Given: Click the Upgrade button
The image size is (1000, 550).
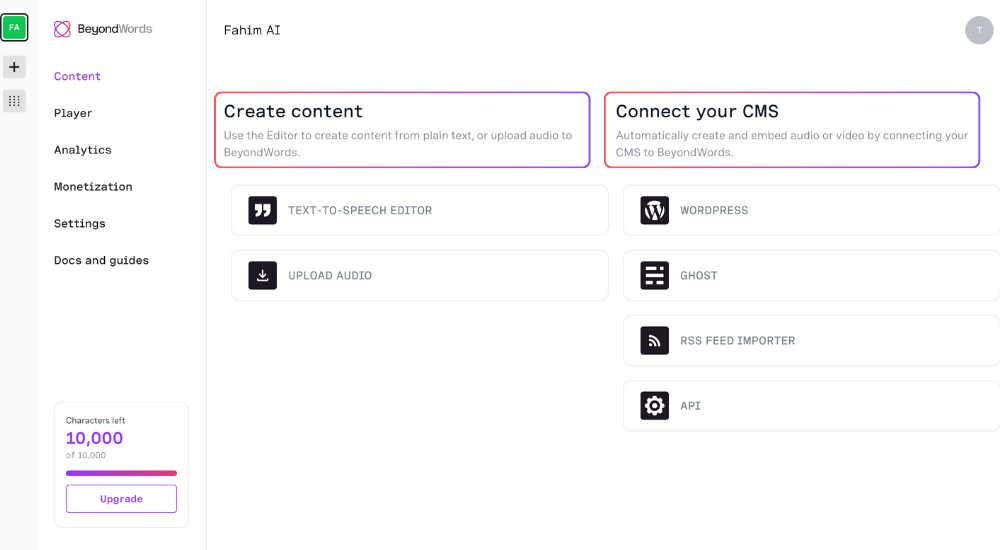Looking at the screenshot, I should coord(121,498).
